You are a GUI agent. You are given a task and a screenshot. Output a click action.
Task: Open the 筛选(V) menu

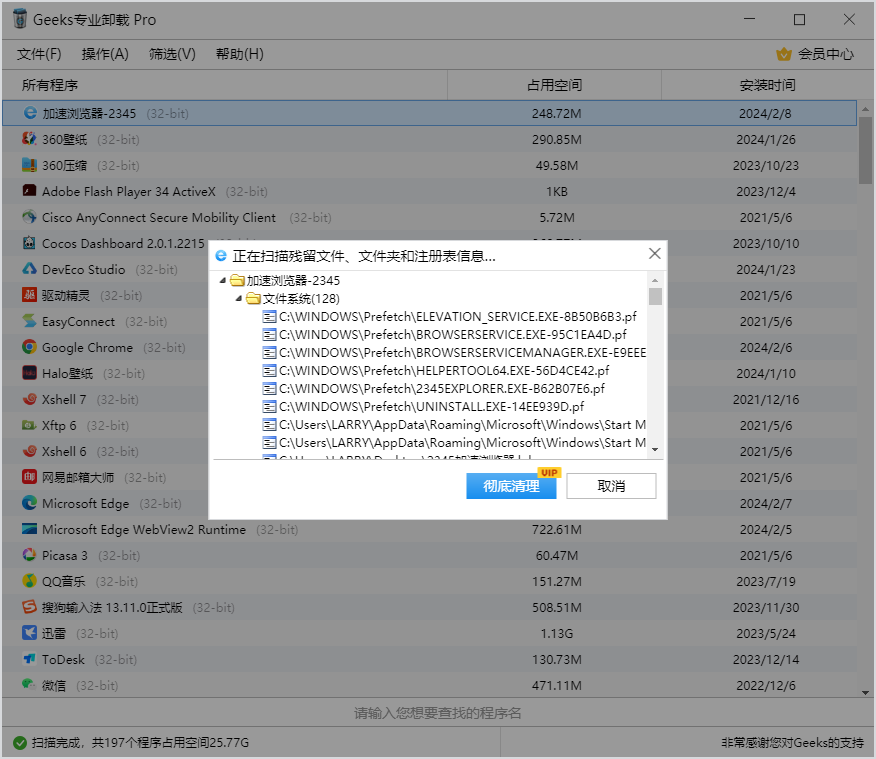tap(172, 54)
